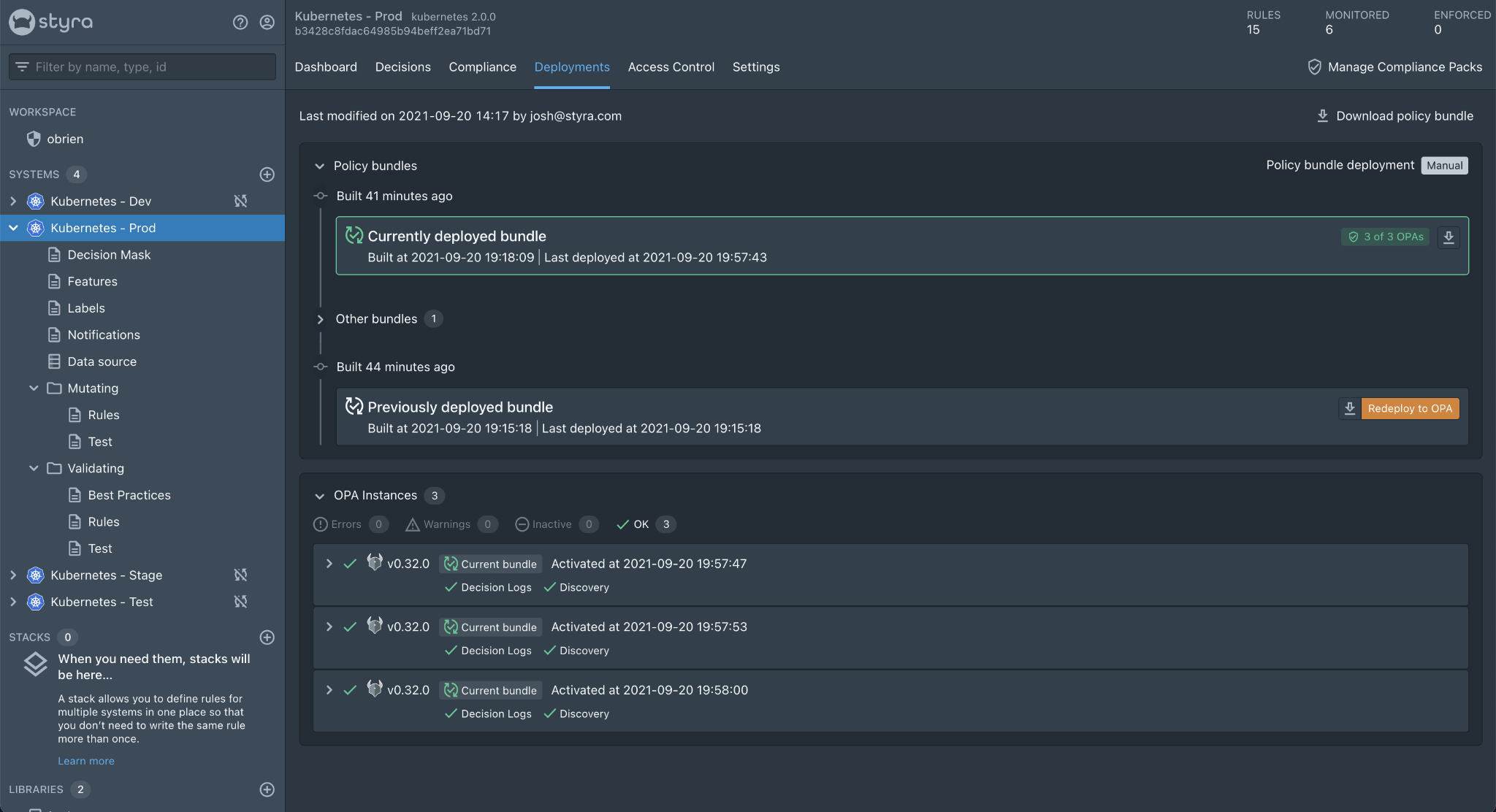
Task: Click the Kubernetes - Prod system icon
Action: point(36,228)
